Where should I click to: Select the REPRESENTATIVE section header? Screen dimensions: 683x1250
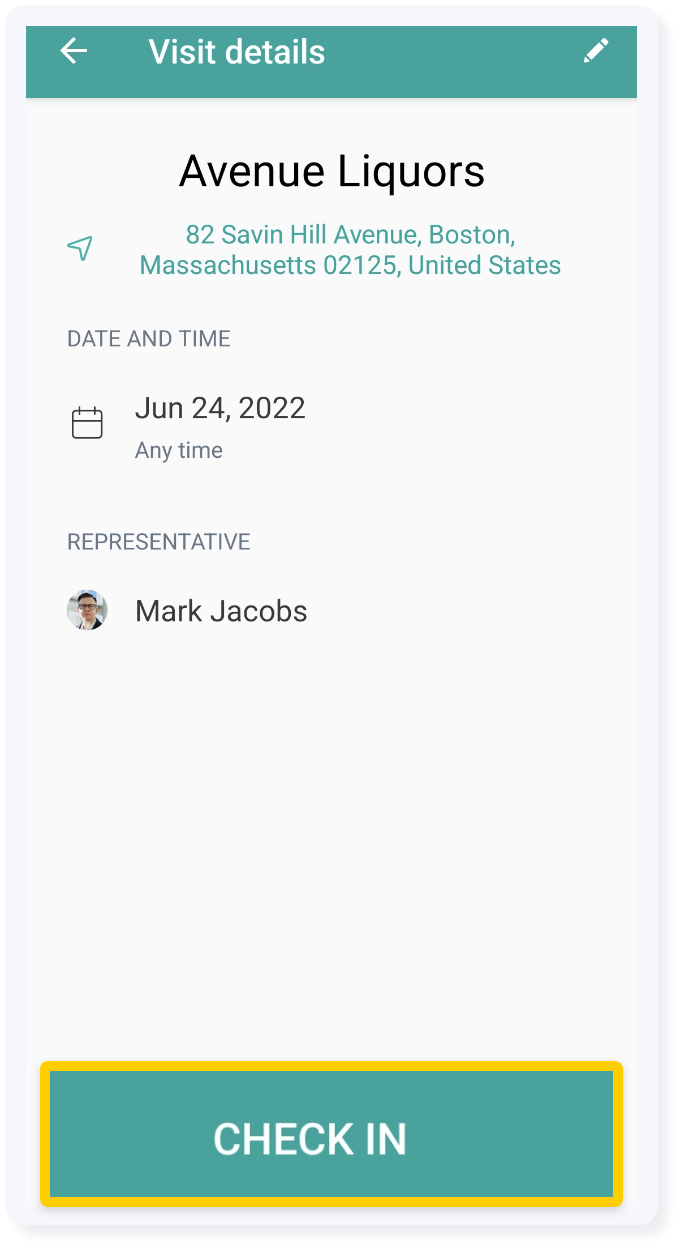[x=157, y=541]
